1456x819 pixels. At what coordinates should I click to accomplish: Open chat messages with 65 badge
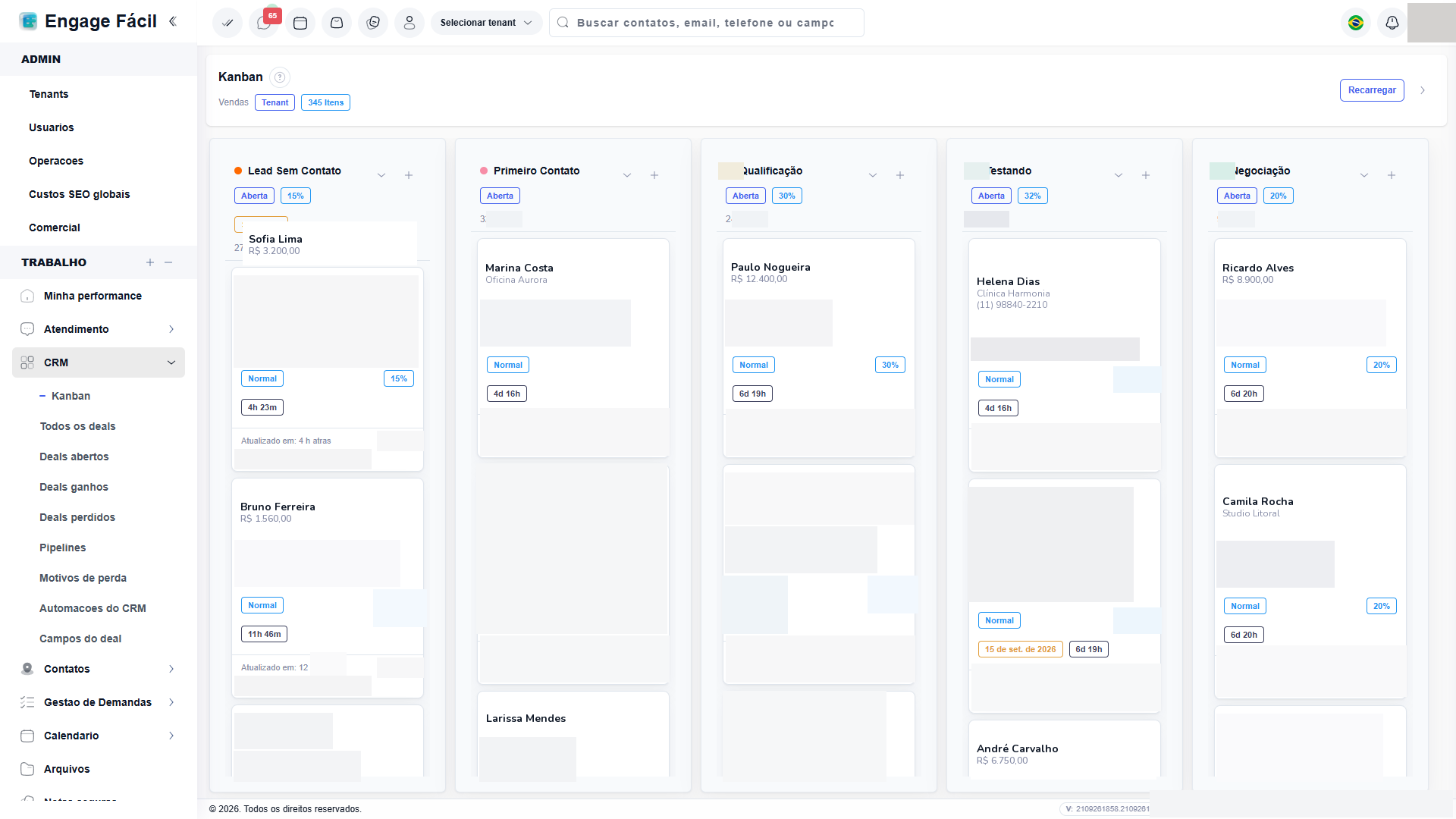click(x=264, y=23)
